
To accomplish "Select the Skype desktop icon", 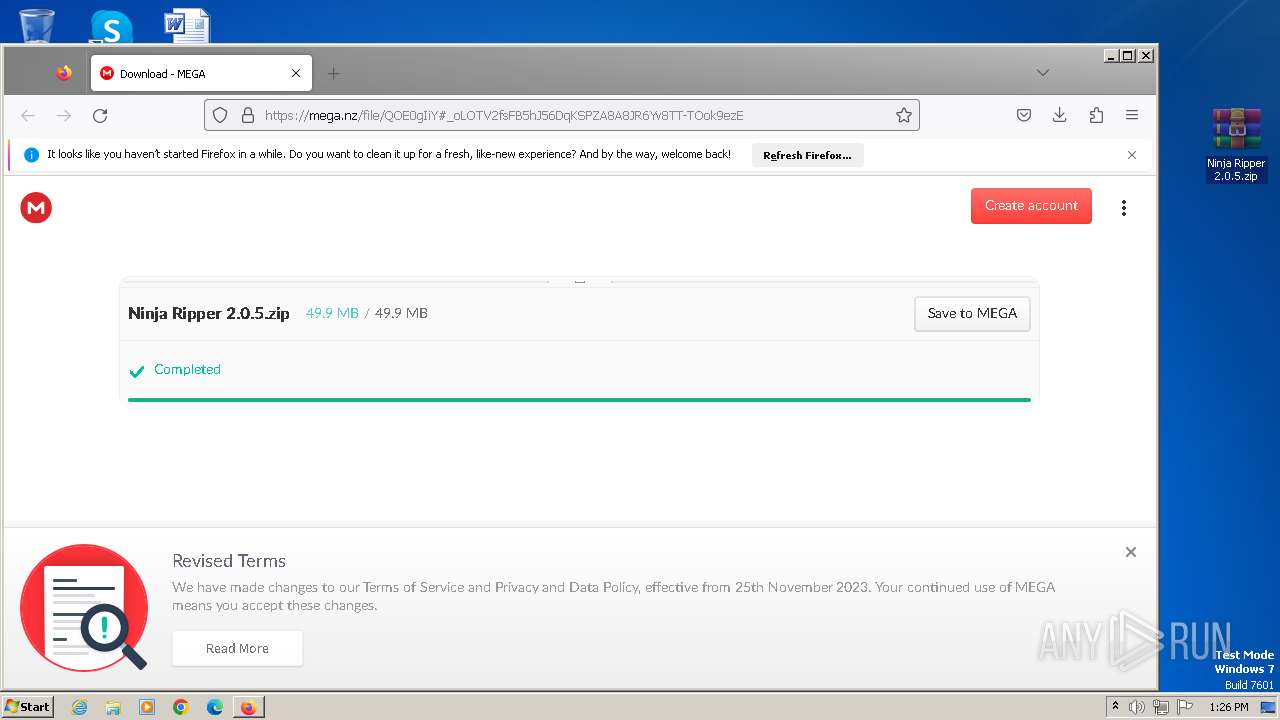I will pyautogui.click(x=111, y=27).
